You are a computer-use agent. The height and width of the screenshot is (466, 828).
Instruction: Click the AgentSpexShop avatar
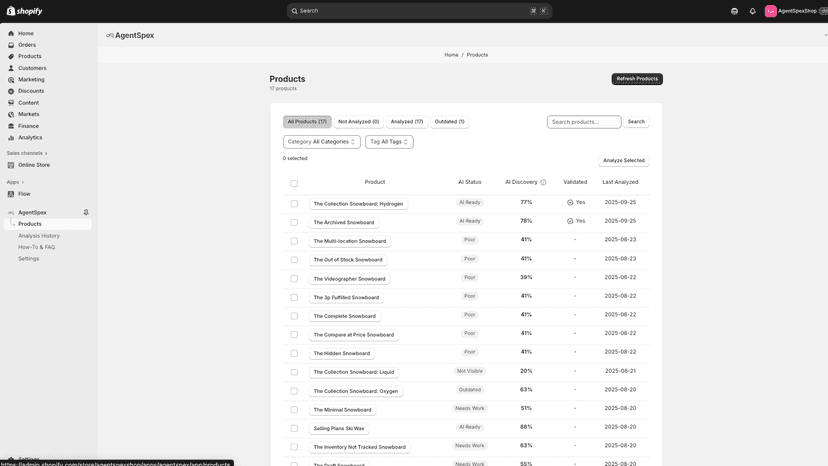pyautogui.click(x=770, y=11)
